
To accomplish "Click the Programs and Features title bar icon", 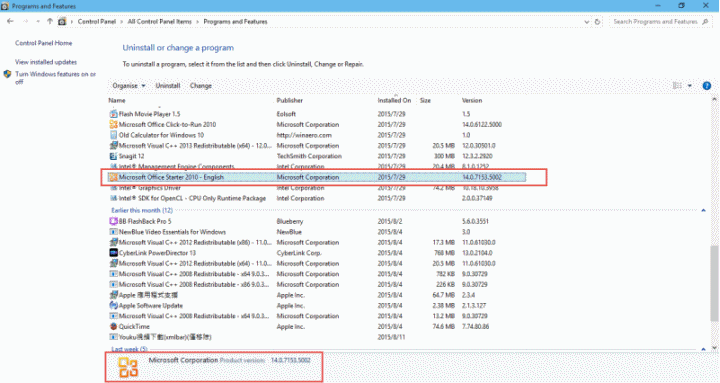I will pyautogui.click(x=5, y=6).
